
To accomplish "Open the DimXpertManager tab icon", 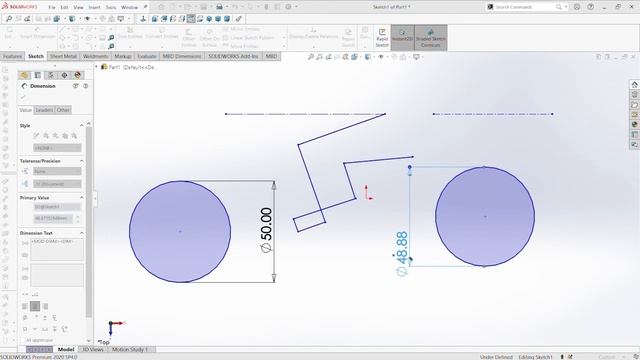I will [64, 75].
